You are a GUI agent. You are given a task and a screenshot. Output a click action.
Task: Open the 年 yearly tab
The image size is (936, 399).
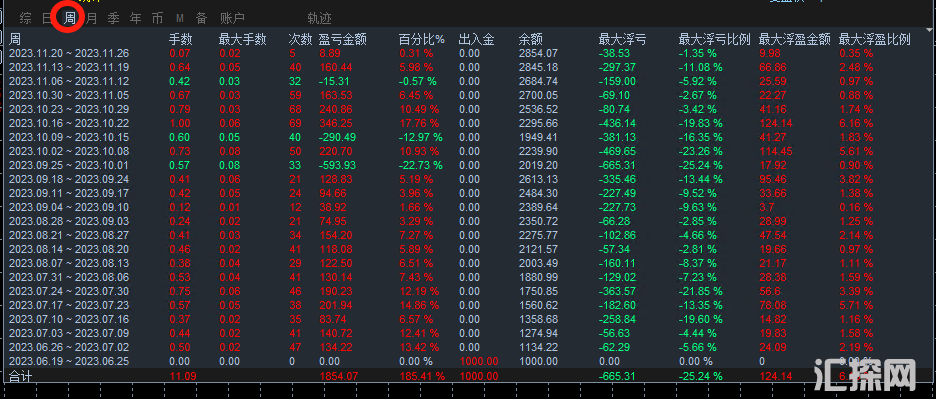click(x=136, y=19)
